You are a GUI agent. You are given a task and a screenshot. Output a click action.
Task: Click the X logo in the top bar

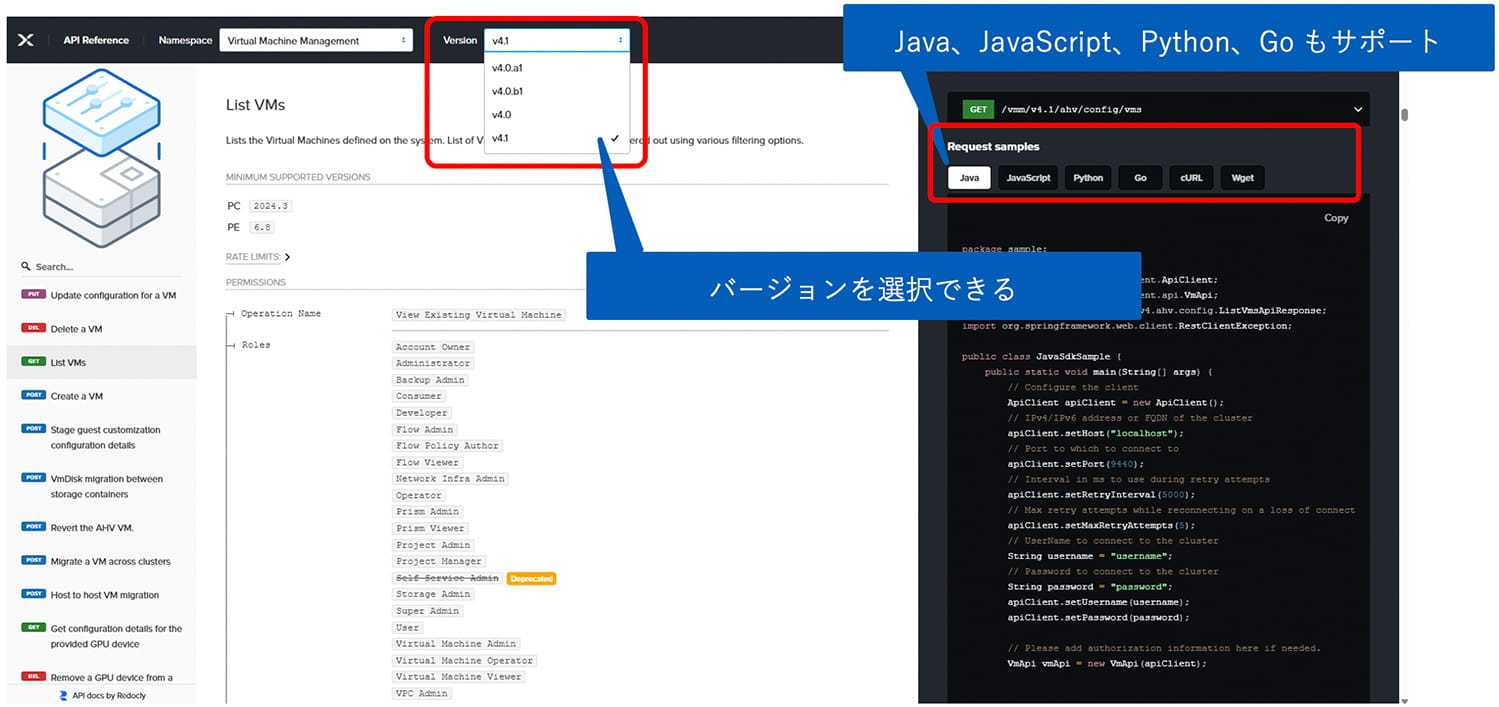coord(26,40)
